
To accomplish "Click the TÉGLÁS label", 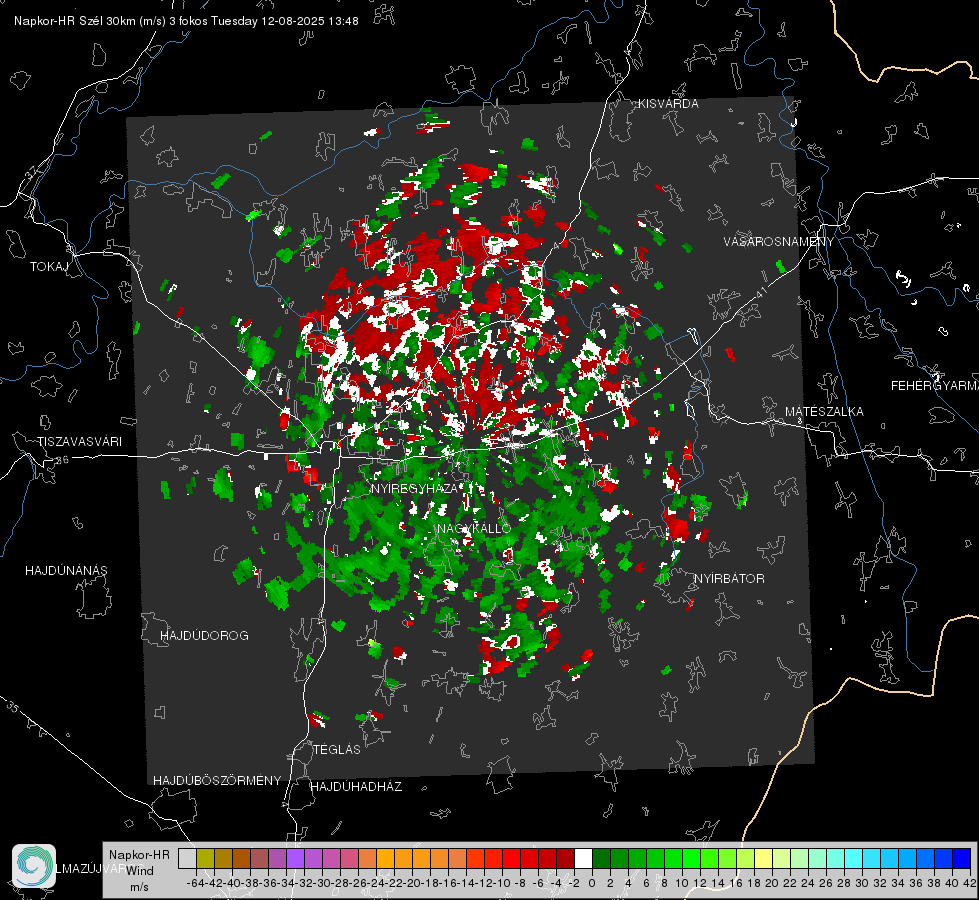I will pyautogui.click(x=337, y=749).
